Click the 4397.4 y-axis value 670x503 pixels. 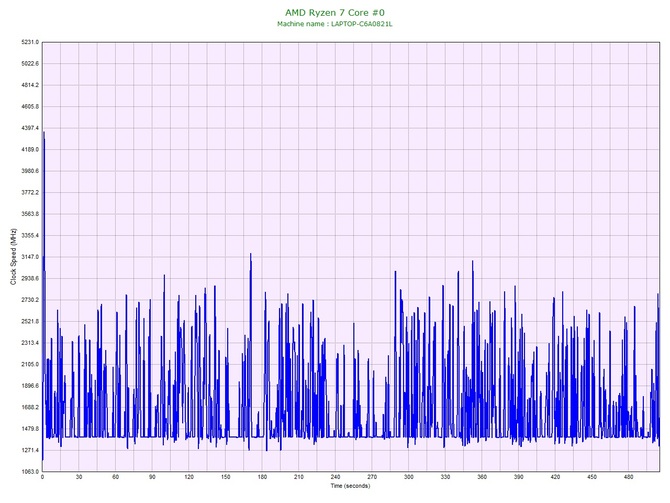pyautogui.click(x=30, y=128)
